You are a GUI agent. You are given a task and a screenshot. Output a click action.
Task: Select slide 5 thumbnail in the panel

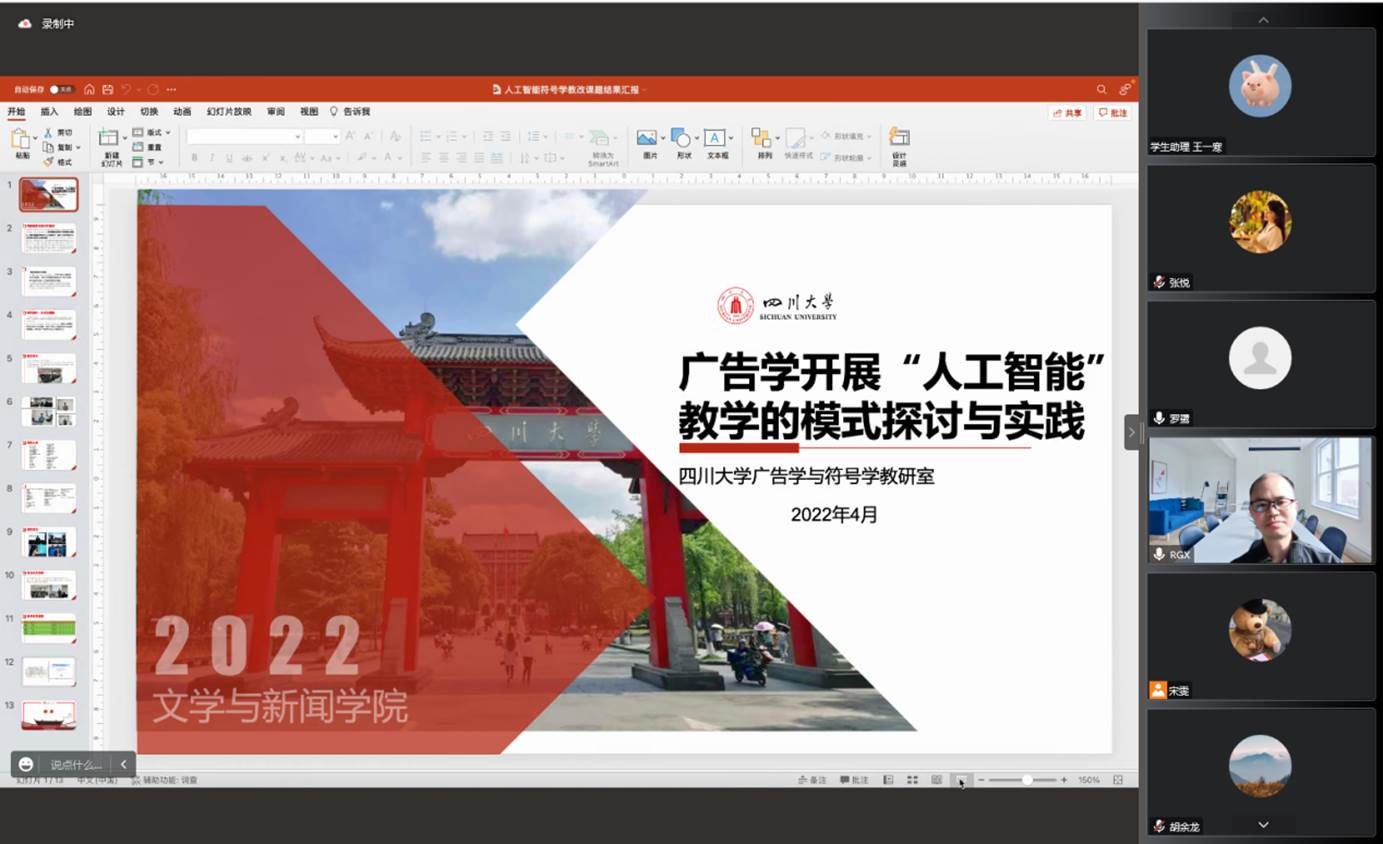(48, 366)
